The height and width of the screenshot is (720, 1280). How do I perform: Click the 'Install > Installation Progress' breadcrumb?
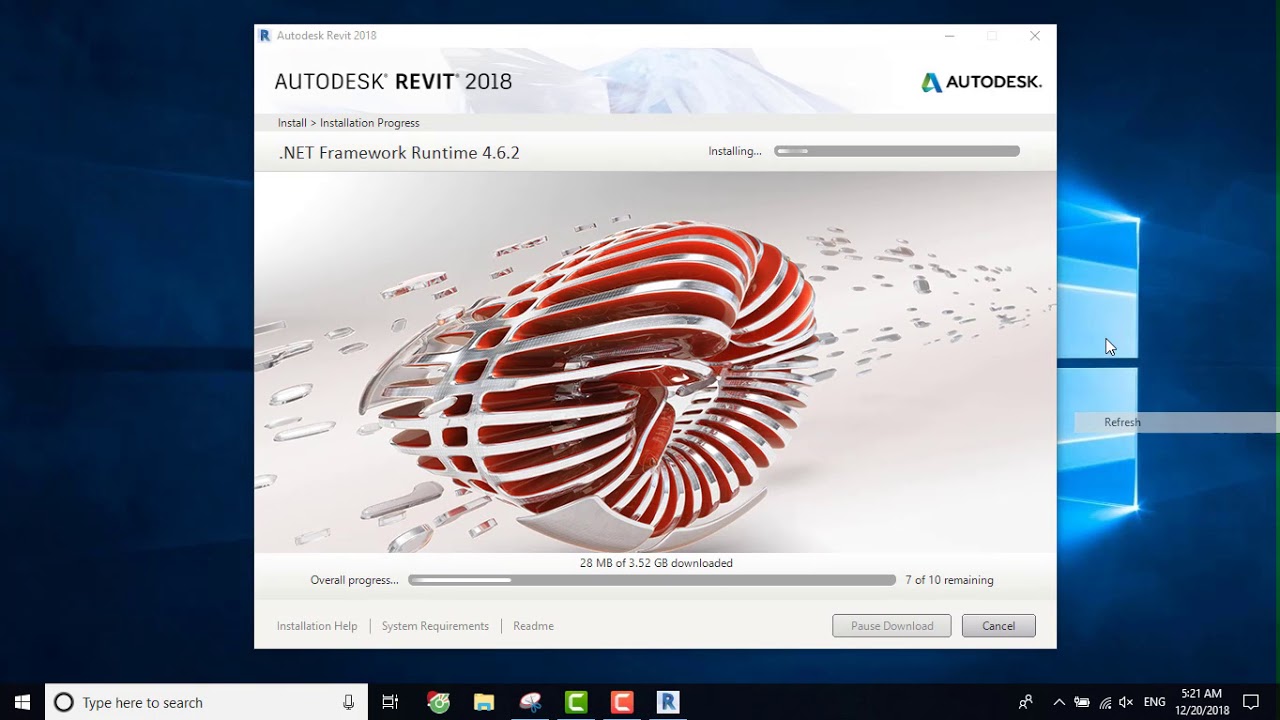(x=348, y=123)
